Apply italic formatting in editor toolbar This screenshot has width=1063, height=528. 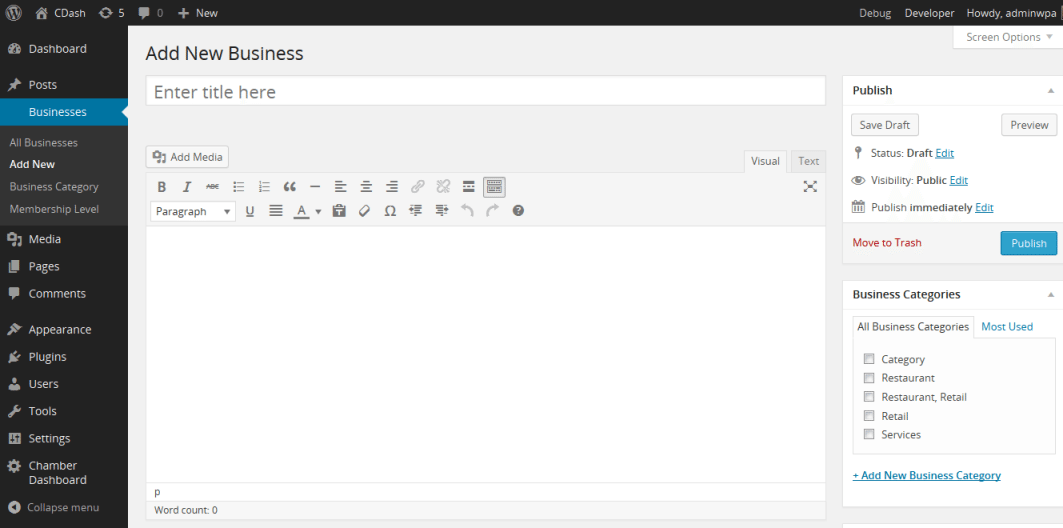[x=187, y=187]
